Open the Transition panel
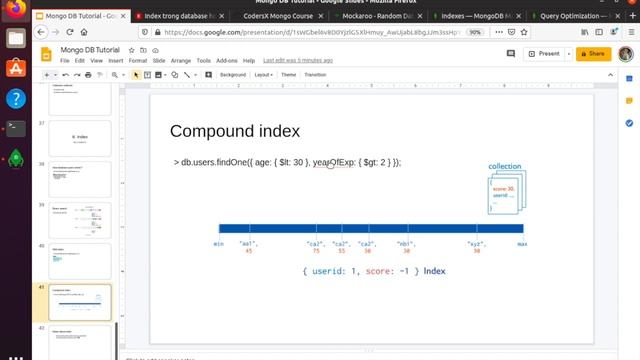 click(315, 75)
